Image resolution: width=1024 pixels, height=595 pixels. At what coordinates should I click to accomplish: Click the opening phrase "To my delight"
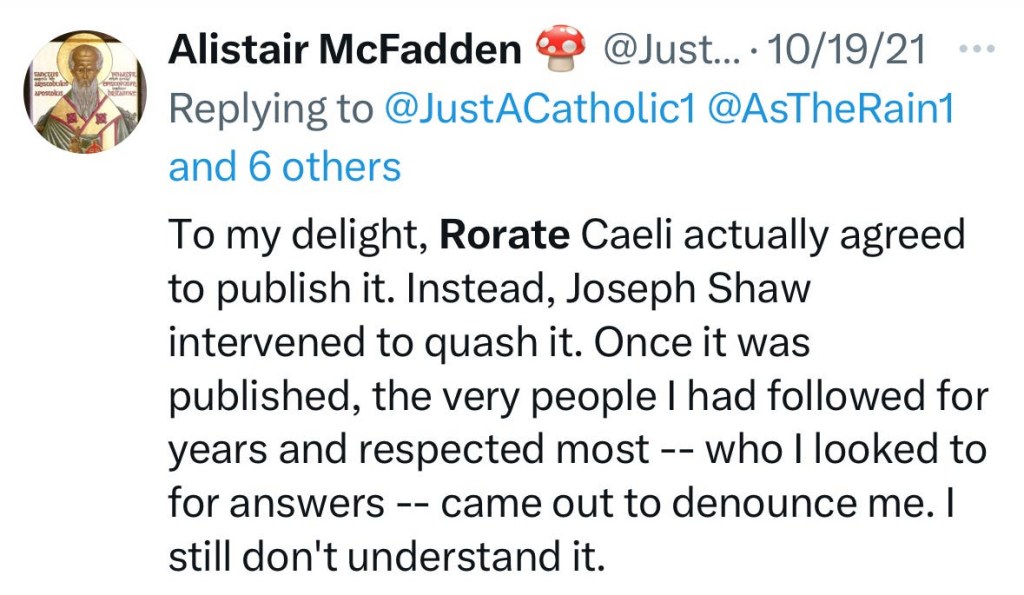[297, 235]
